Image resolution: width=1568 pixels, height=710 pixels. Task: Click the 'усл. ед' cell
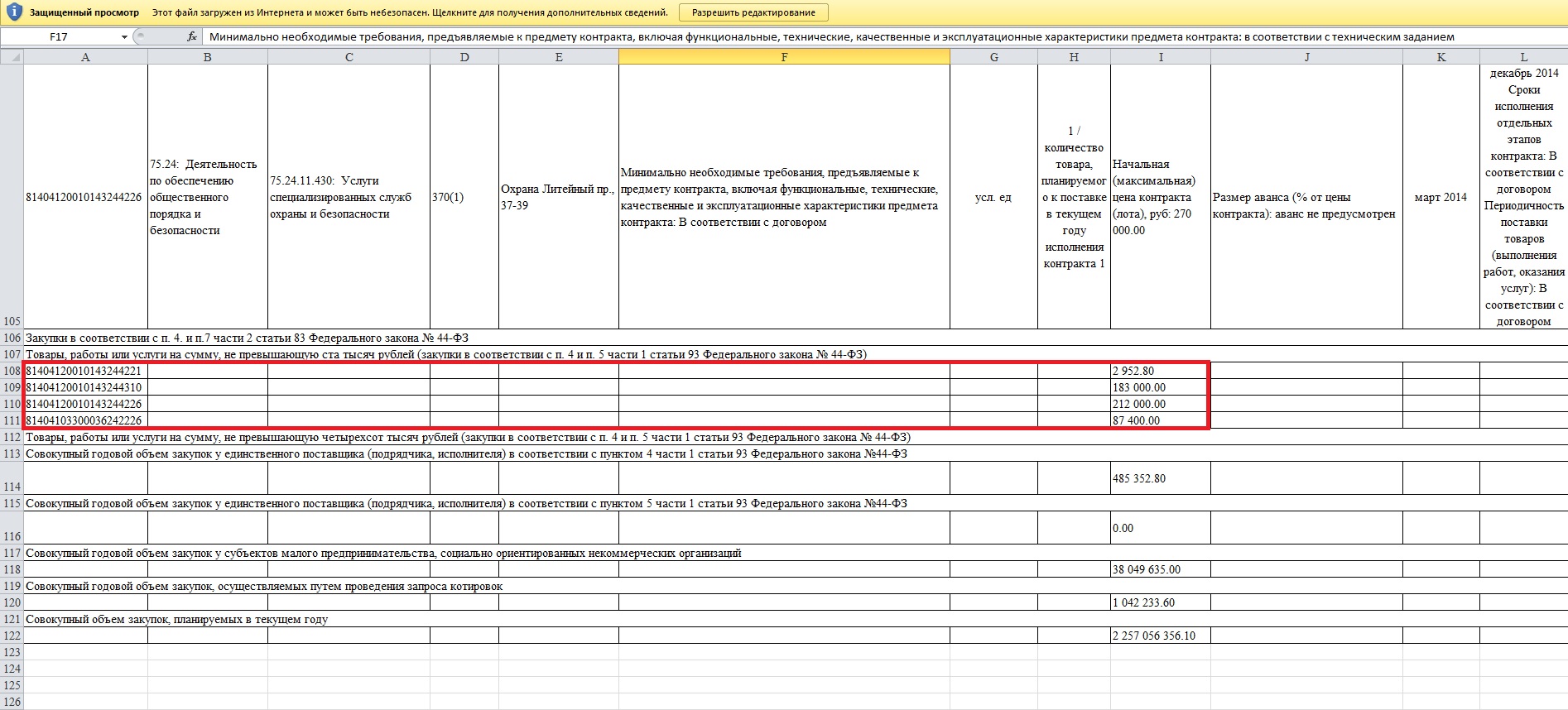tap(993, 197)
